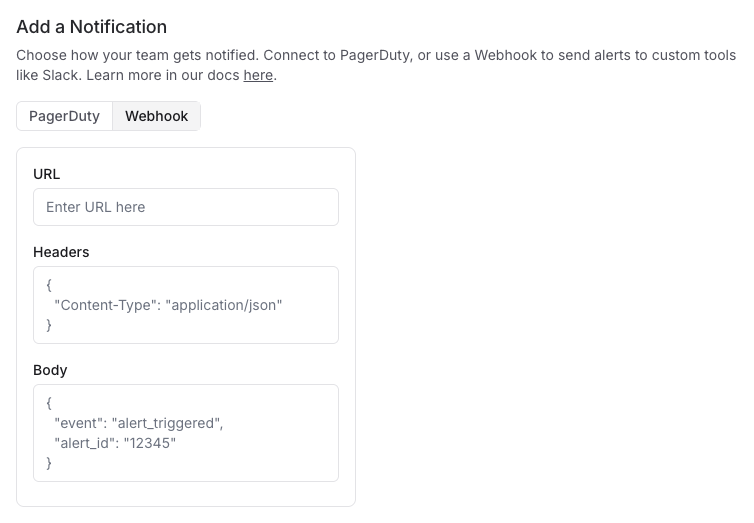Click the URL field label
This screenshot has height=523, width=754.
[47, 174]
